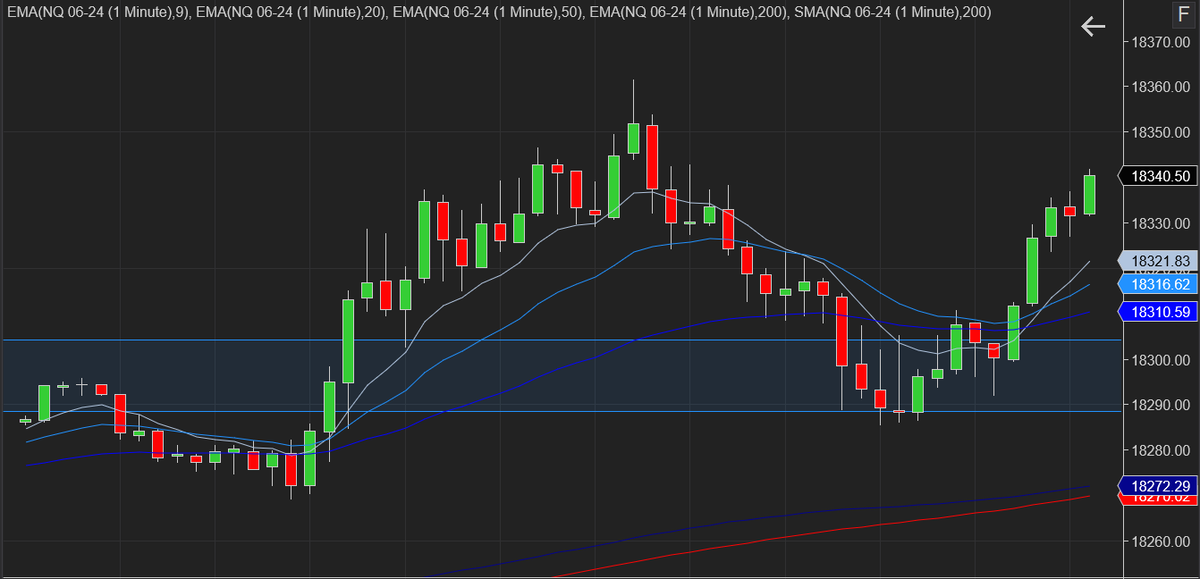Click the 18290.00 price axis label
1200x579 pixels.
(1160, 405)
